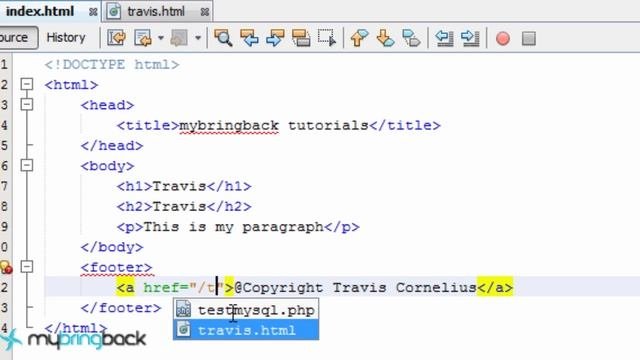This screenshot has height=360, width=640.
Task: Shift line left
Action: [444, 38]
